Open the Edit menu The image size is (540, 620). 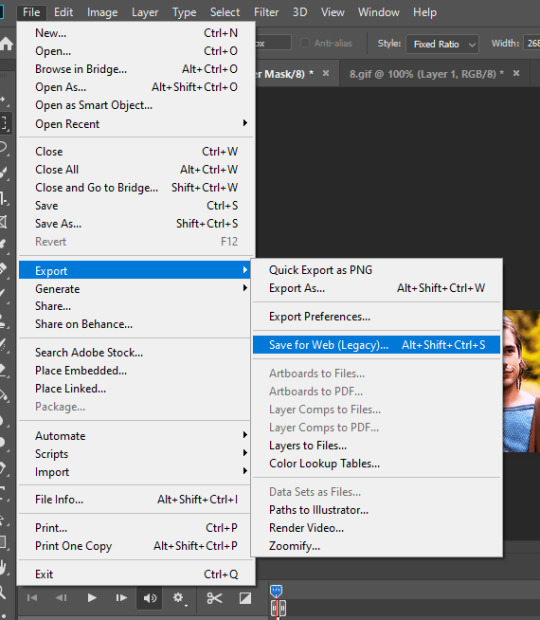63,12
